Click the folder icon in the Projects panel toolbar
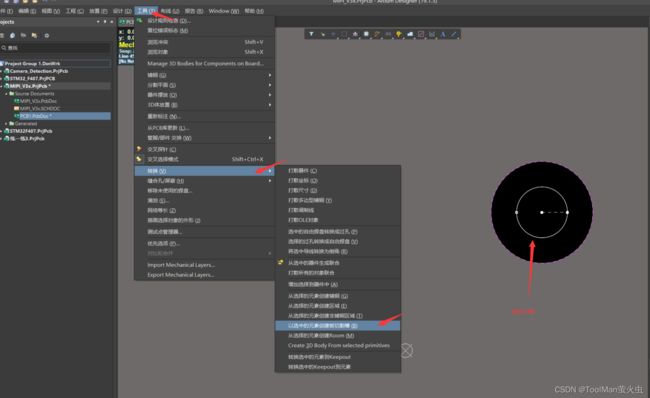The image size is (650, 398). point(34,36)
